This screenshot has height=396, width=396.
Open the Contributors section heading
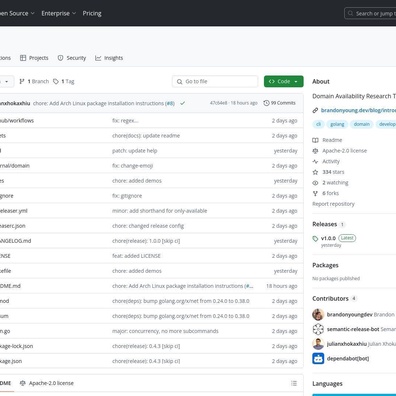point(330,298)
